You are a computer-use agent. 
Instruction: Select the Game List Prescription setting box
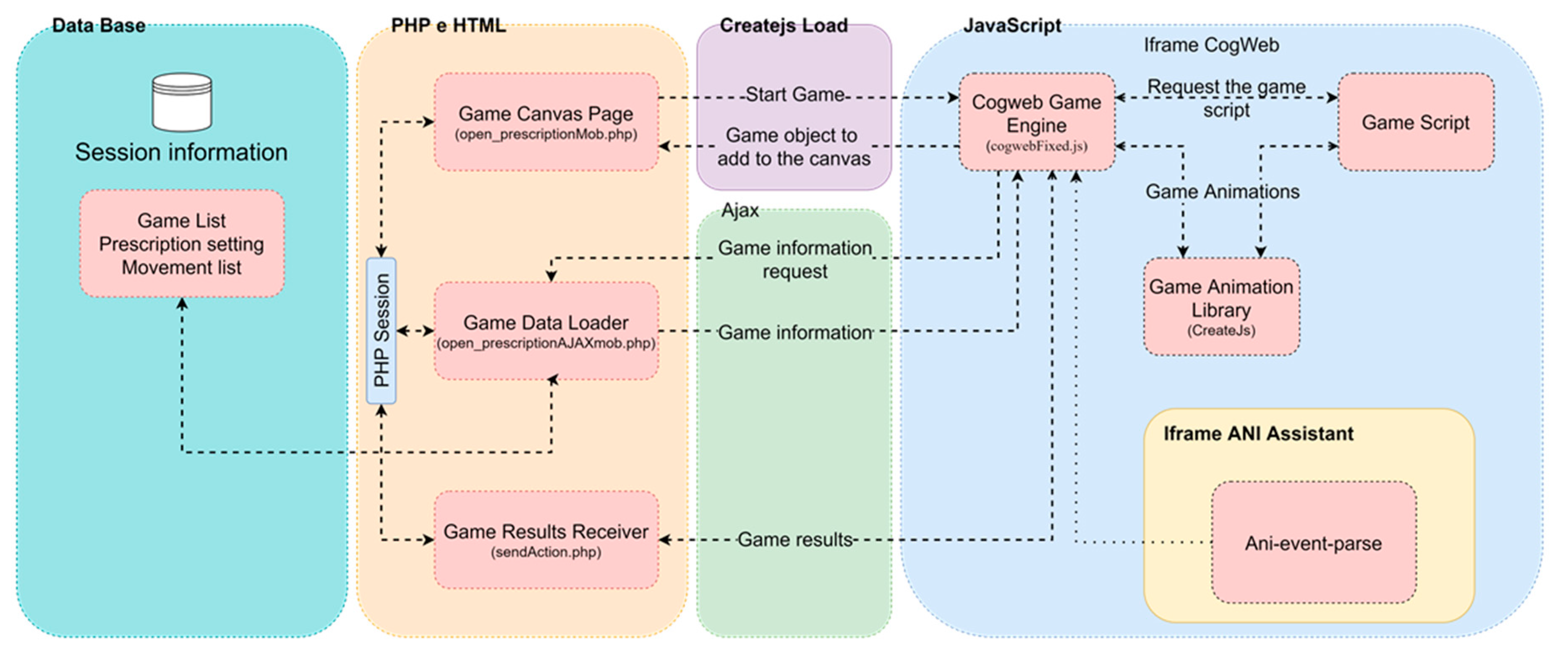(x=181, y=243)
